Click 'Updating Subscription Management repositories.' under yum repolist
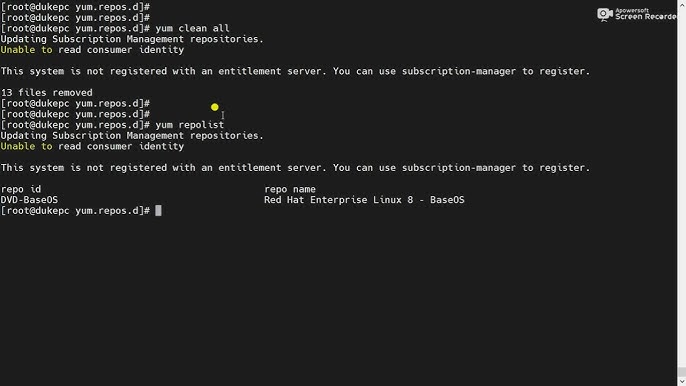Screen dimensions: 686x386 132,136
